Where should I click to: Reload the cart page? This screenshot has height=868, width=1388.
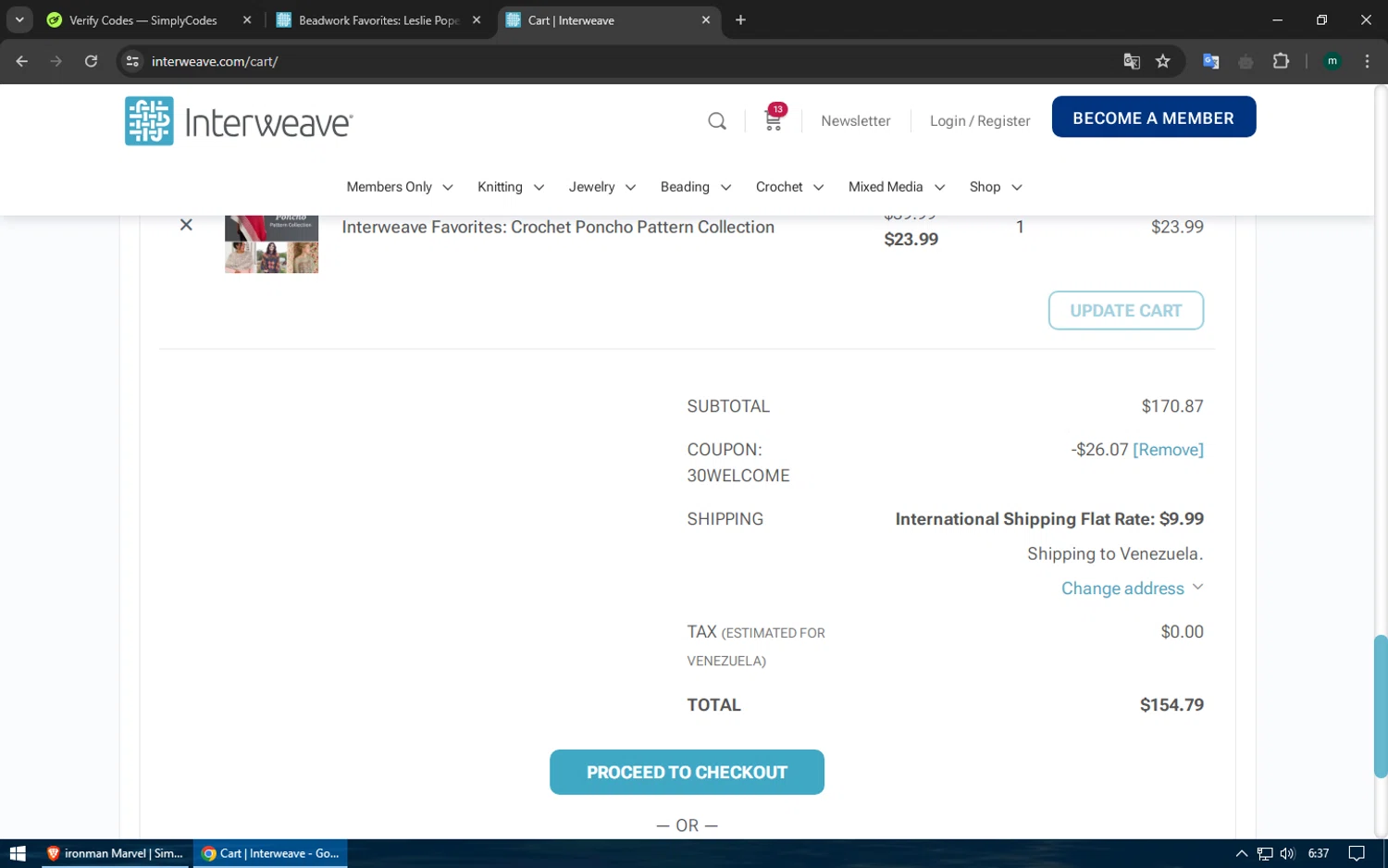(x=91, y=61)
